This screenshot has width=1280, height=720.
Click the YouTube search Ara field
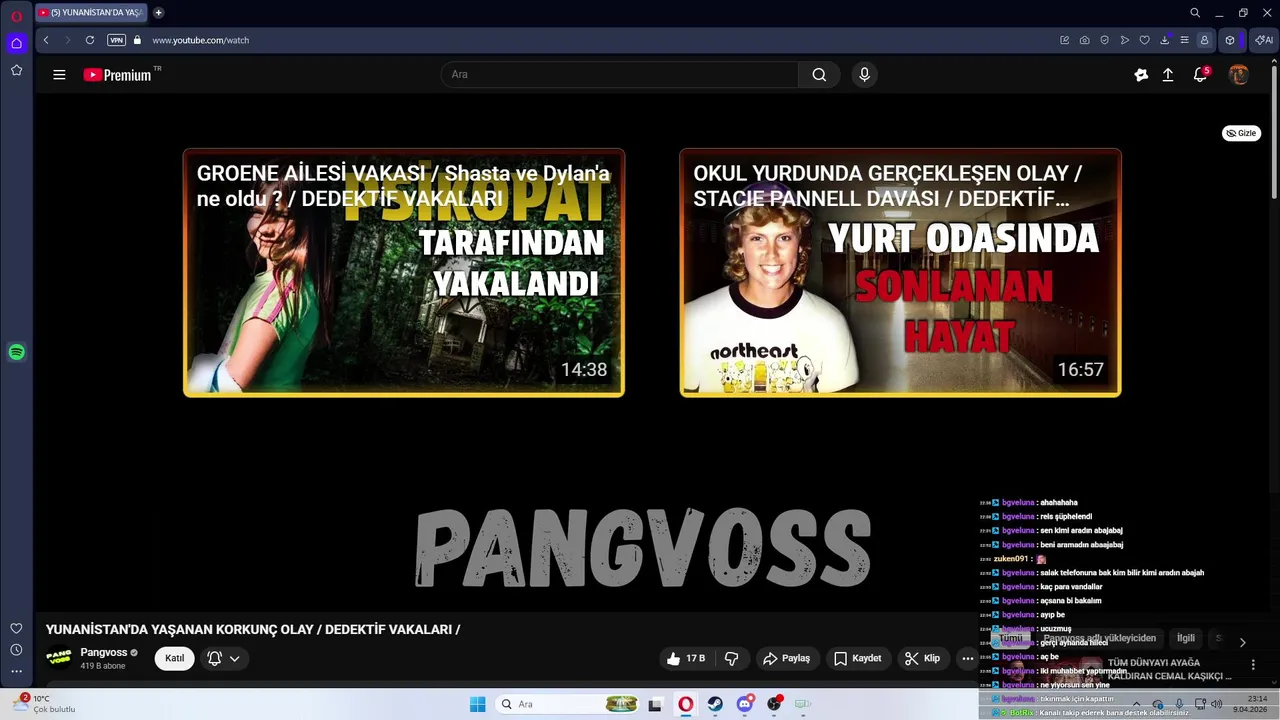(x=620, y=74)
